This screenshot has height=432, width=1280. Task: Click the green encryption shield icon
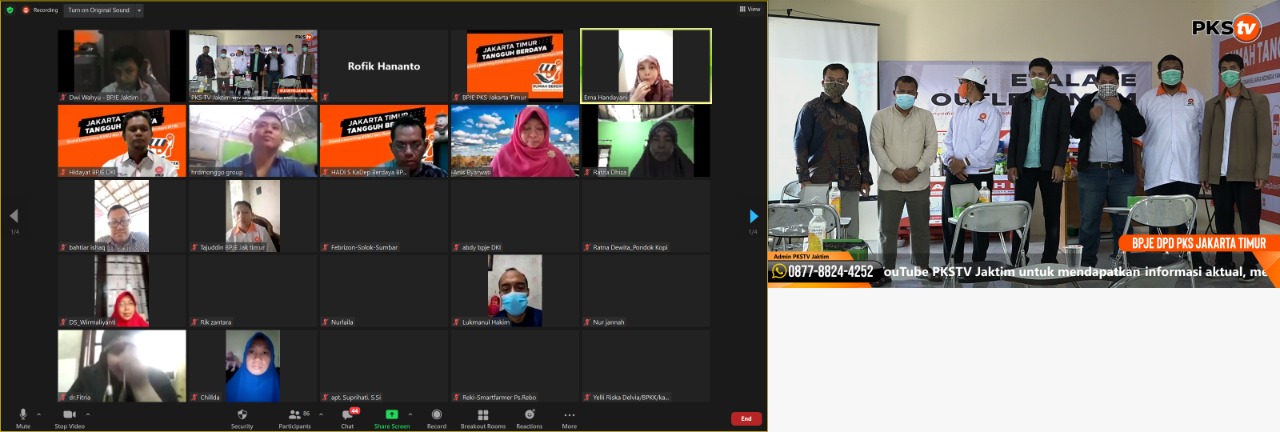pyautogui.click(x=10, y=10)
